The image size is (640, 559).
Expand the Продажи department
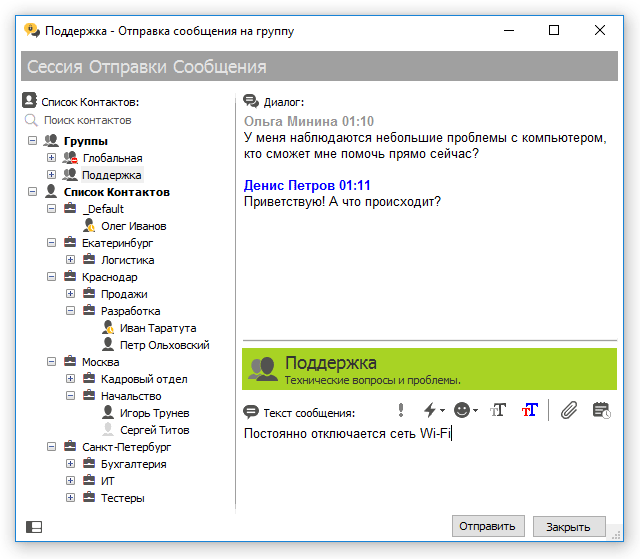pyautogui.click(x=71, y=293)
